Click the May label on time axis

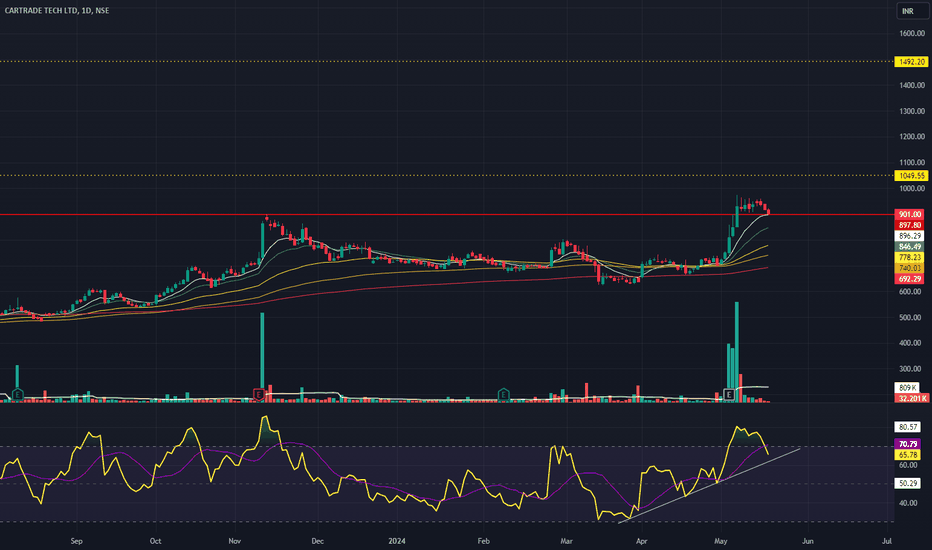tap(721, 541)
